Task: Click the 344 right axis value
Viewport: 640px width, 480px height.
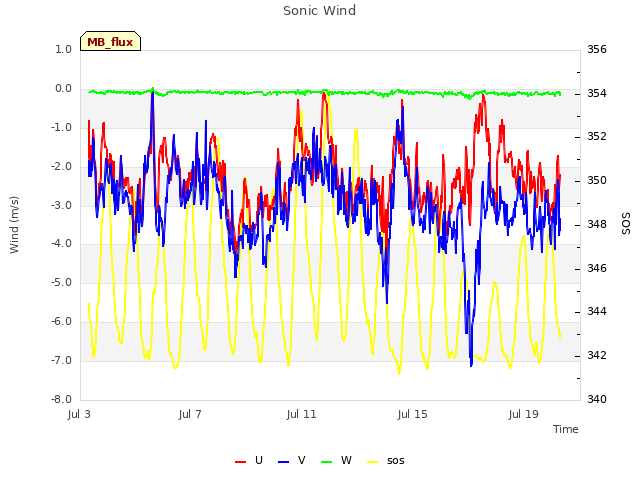Action: click(597, 311)
